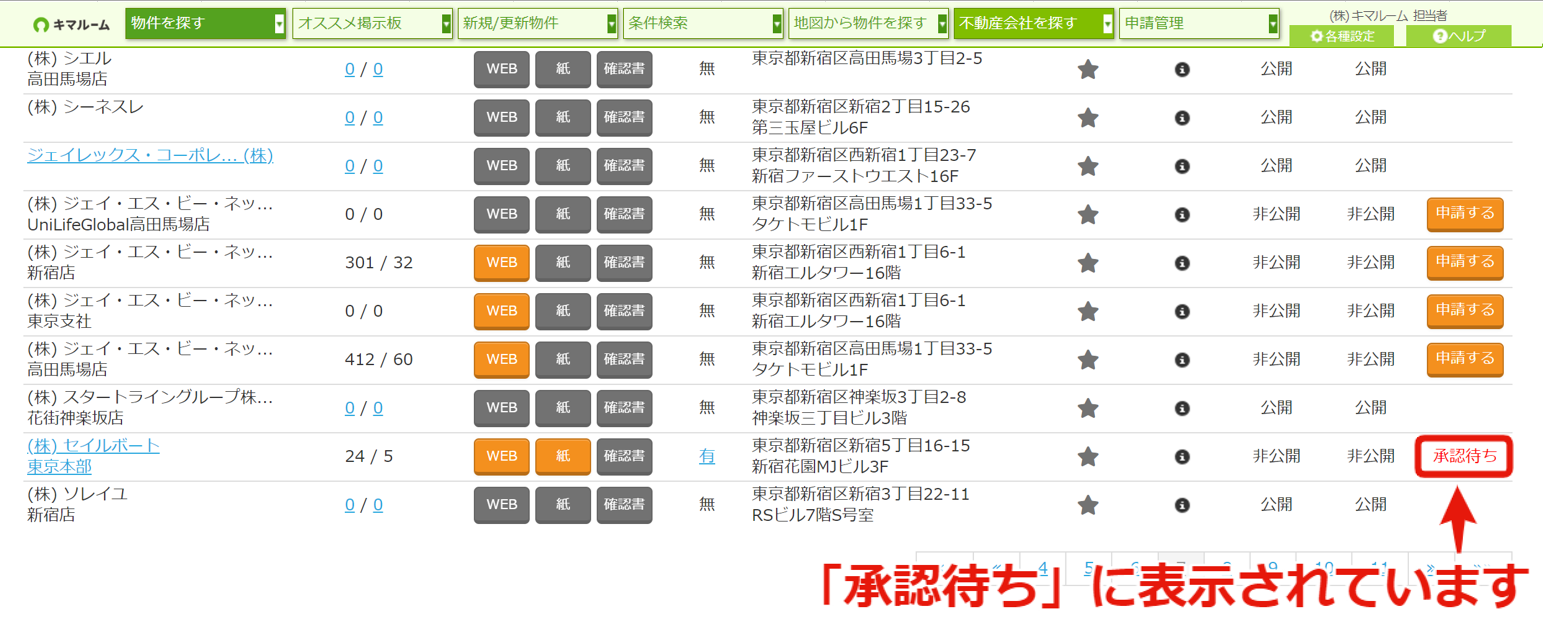Click WEB button for ジェイ・エス・ビー 新宿店
The image size is (1543, 638).
pos(502,262)
